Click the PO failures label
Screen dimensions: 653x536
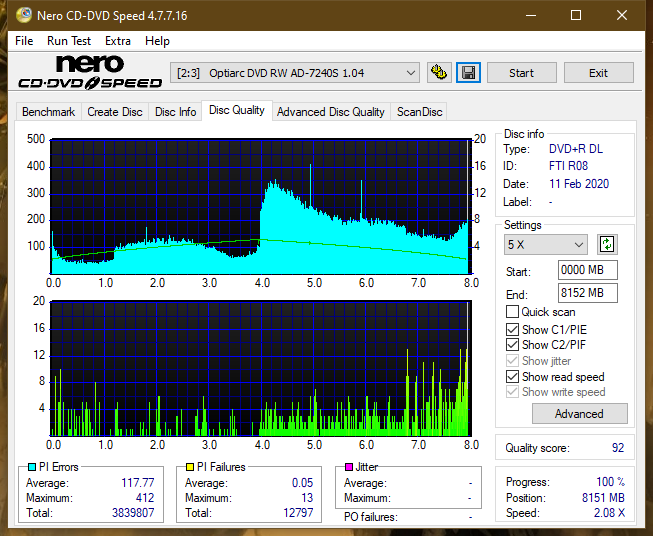(371, 517)
